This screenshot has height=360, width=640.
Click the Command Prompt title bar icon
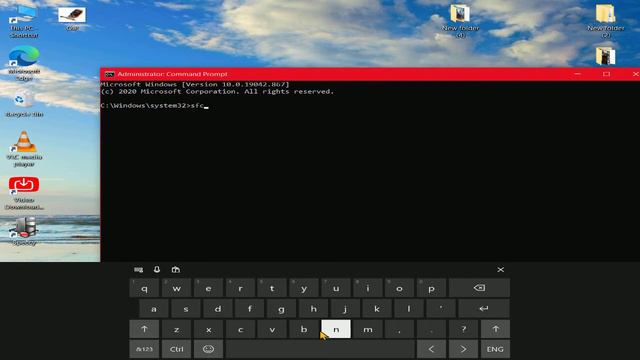[x=109, y=74]
